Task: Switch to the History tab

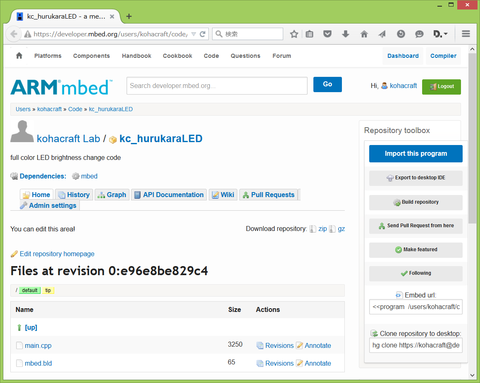Action: click(74, 195)
